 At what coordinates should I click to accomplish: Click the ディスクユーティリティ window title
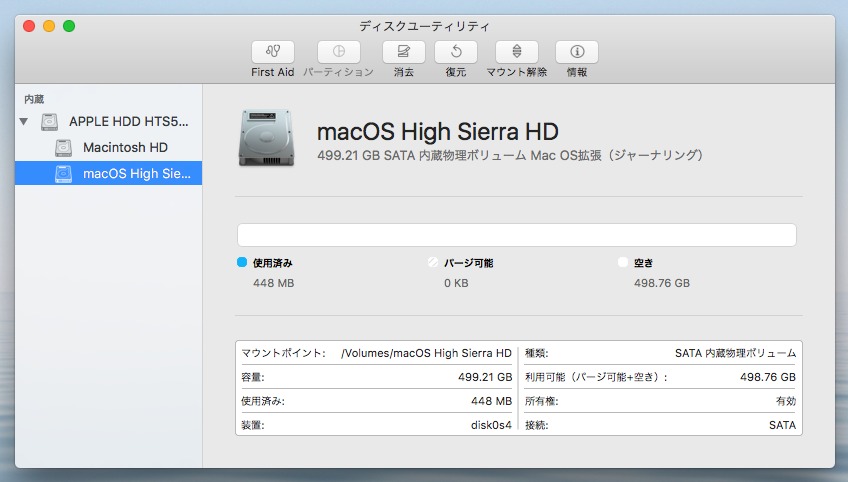pyautogui.click(x=425, y=26)
